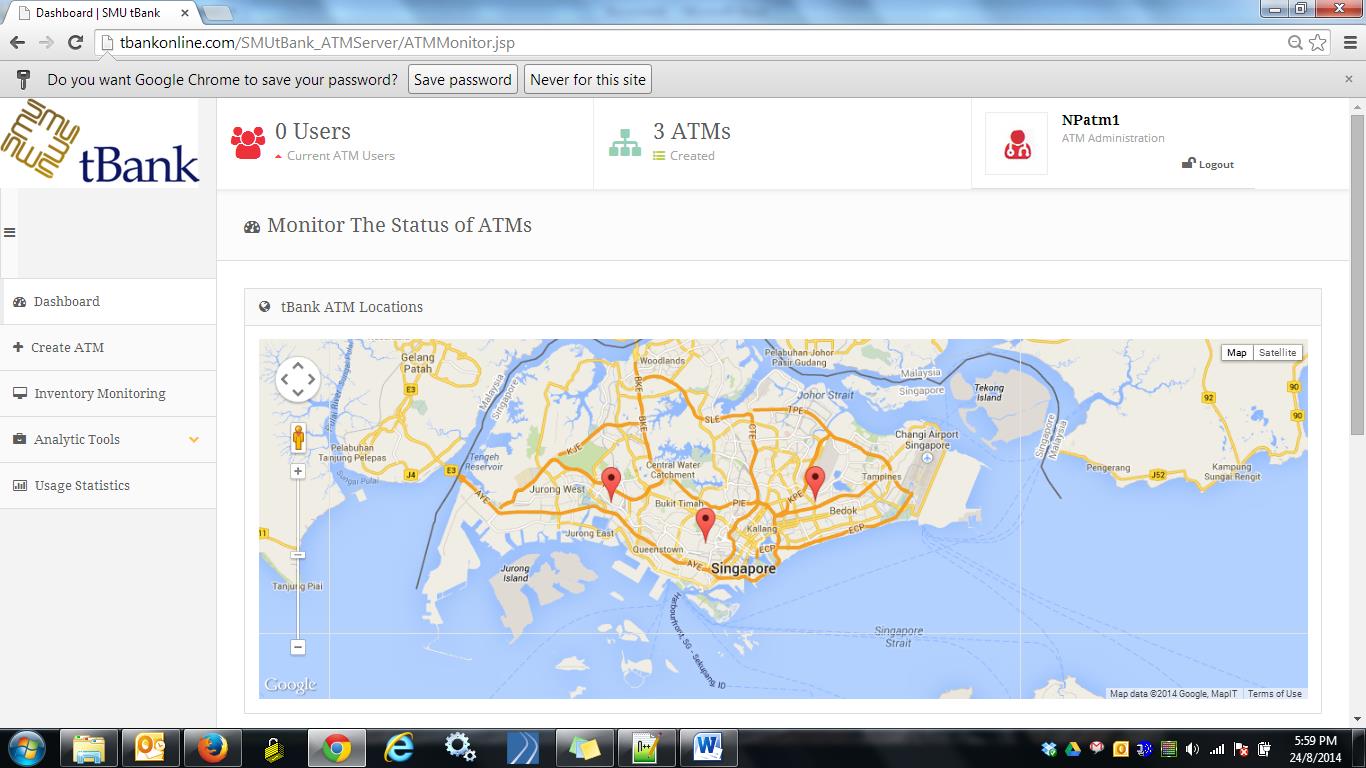This screenshot has width=1366, height=768.
Task: Click the ATM marker near Bedok
Action: [x=815, y=483]
